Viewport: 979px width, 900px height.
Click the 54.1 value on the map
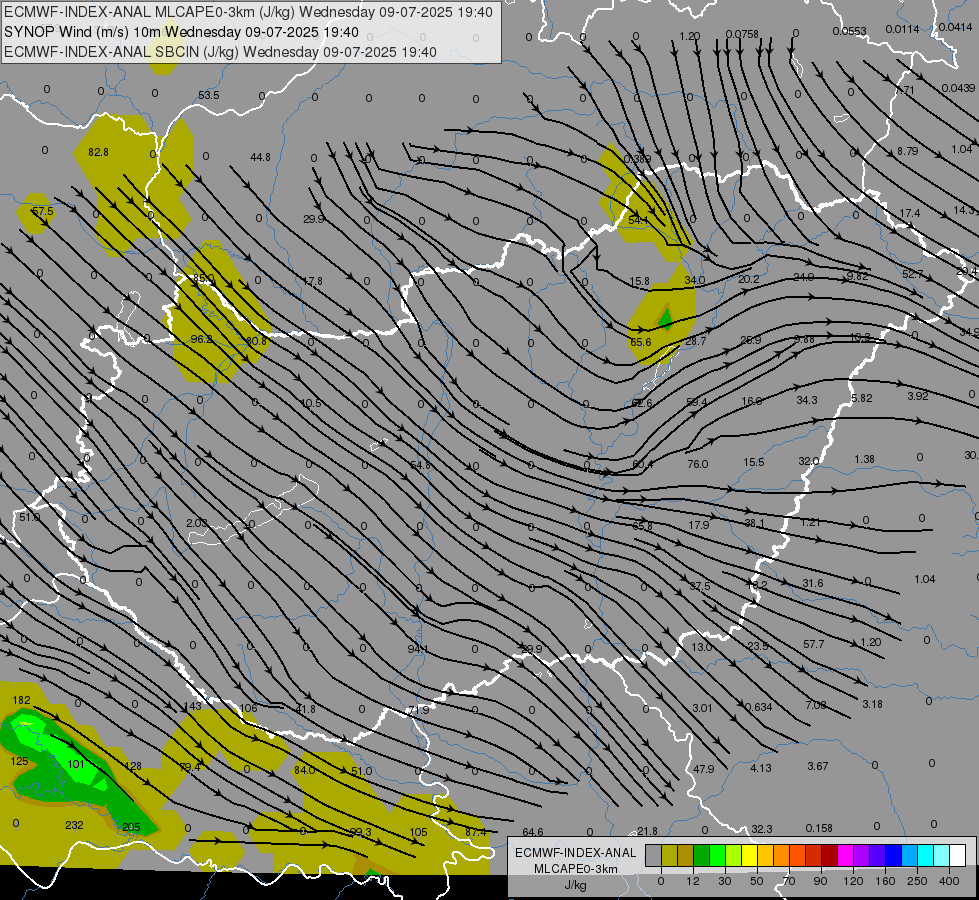(x=638, y=220)
